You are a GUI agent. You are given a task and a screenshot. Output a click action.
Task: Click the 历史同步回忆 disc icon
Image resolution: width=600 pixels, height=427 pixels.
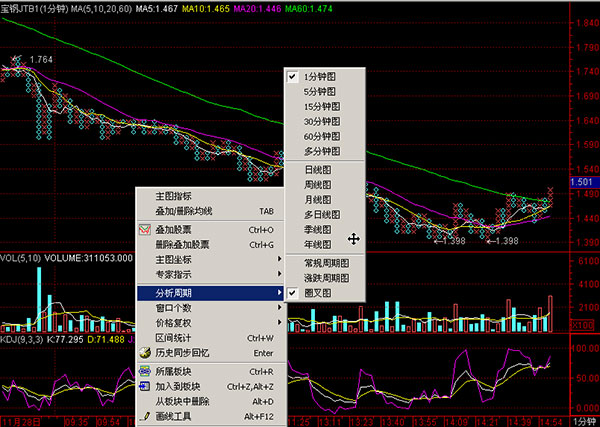coord(145,353)
